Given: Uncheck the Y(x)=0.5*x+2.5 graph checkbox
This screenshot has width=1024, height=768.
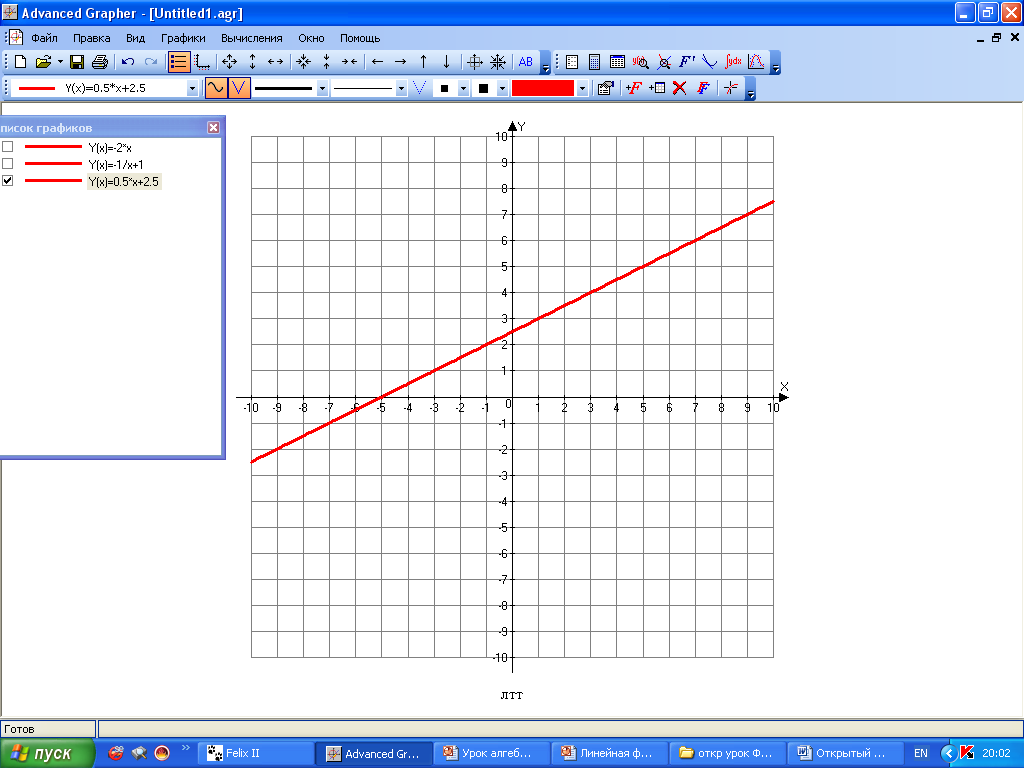Looking at the screenshot, I should 8,181.
